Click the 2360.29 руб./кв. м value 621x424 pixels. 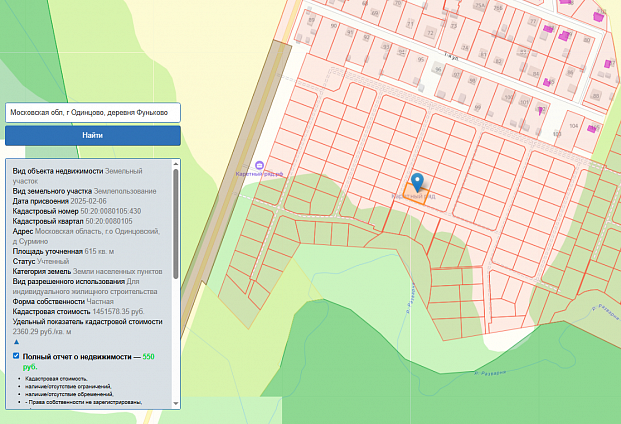[x=42, y=332]
